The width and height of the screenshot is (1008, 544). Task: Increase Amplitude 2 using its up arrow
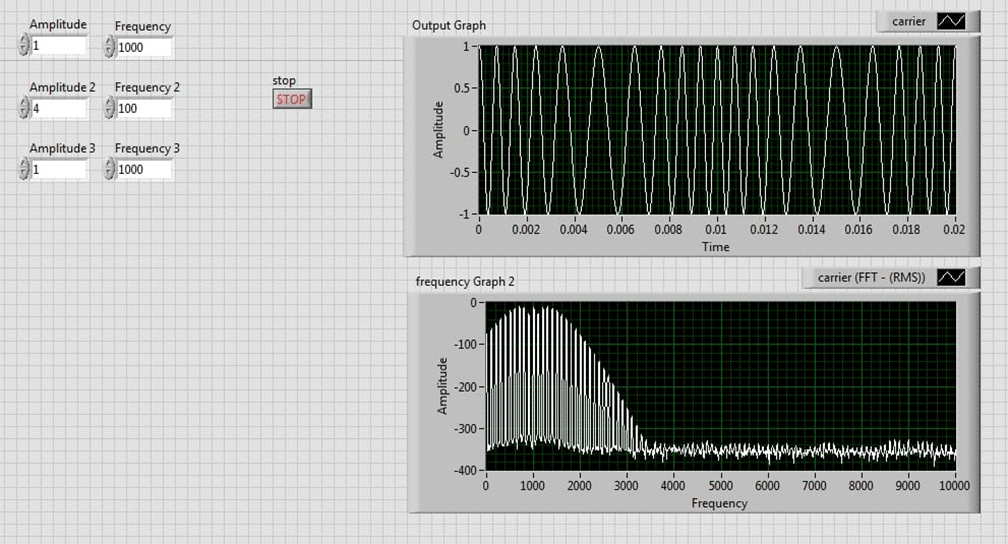[x=24, y=103]
